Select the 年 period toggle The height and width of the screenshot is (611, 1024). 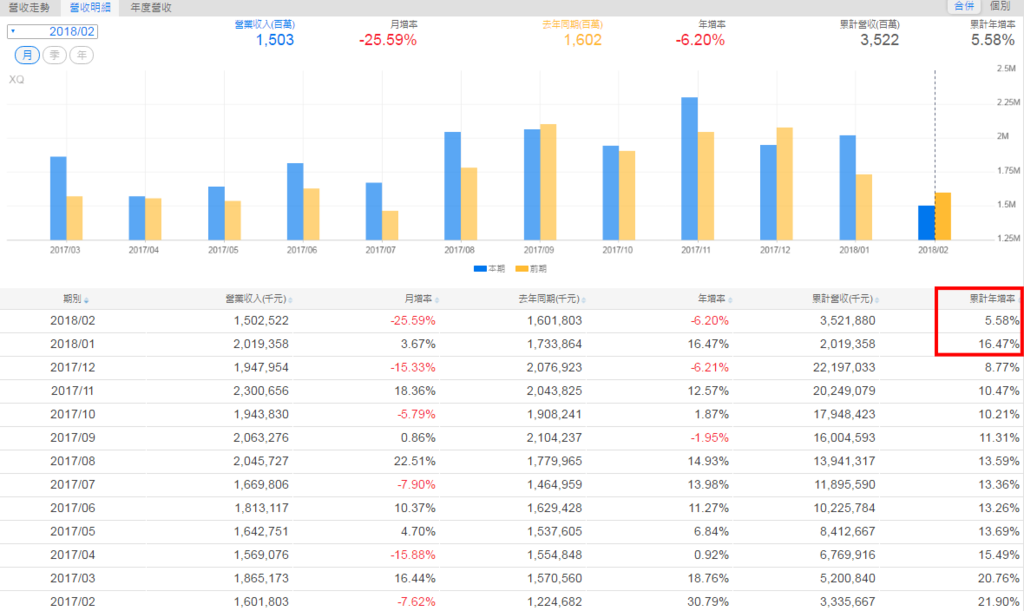tap(82, 55)
